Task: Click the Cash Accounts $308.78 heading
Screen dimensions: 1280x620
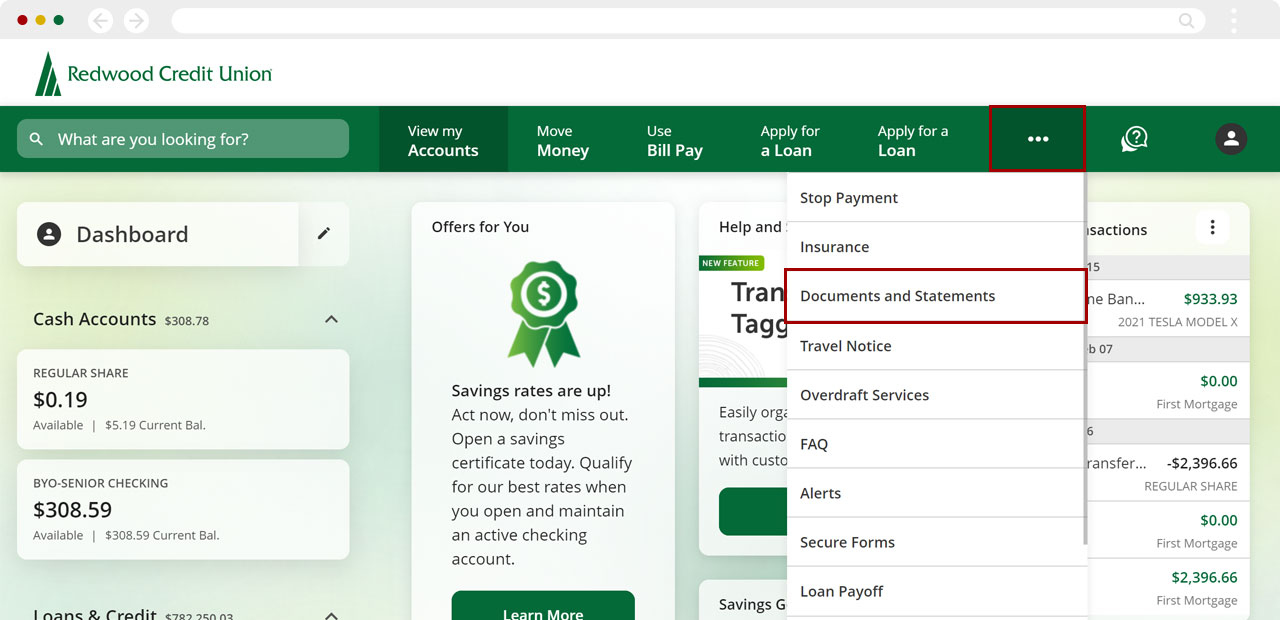Action: [x=121, y=319]
